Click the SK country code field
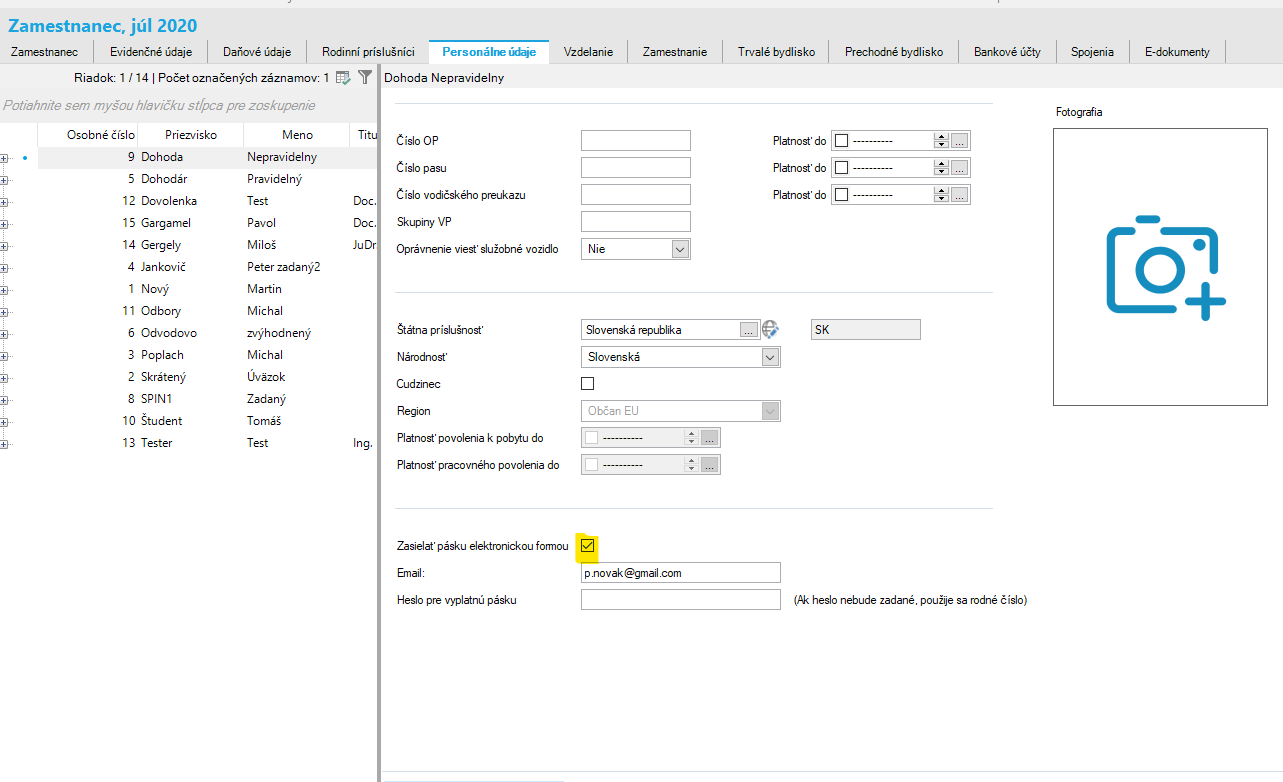Image resolution: width=1283 pixels, height=782 pixels. [865, 329]
